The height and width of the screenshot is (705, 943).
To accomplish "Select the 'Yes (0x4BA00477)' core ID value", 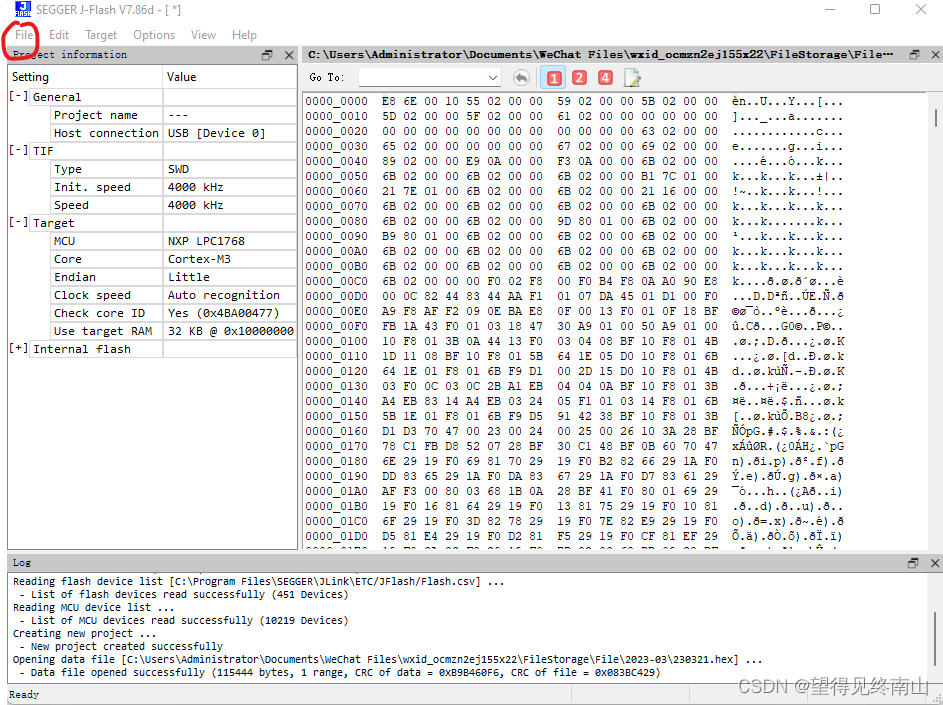I will 224,313.
